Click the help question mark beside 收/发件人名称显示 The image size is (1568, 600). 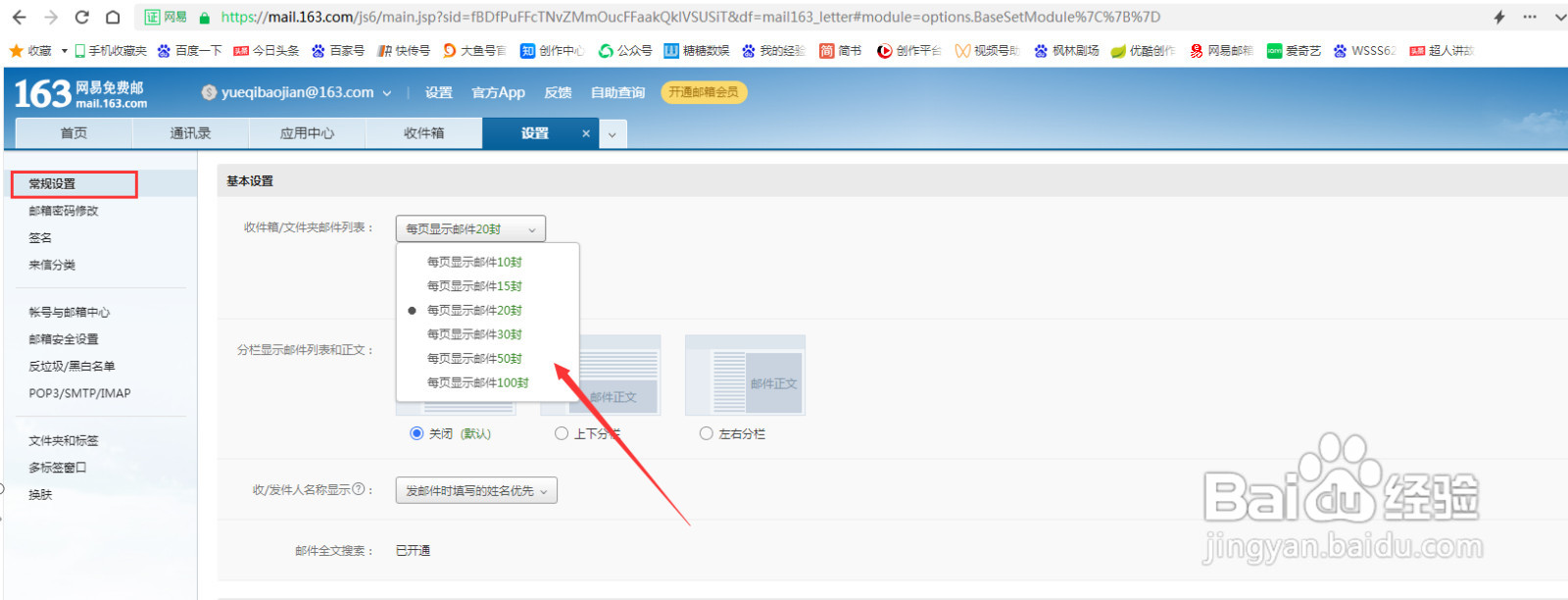358,489
